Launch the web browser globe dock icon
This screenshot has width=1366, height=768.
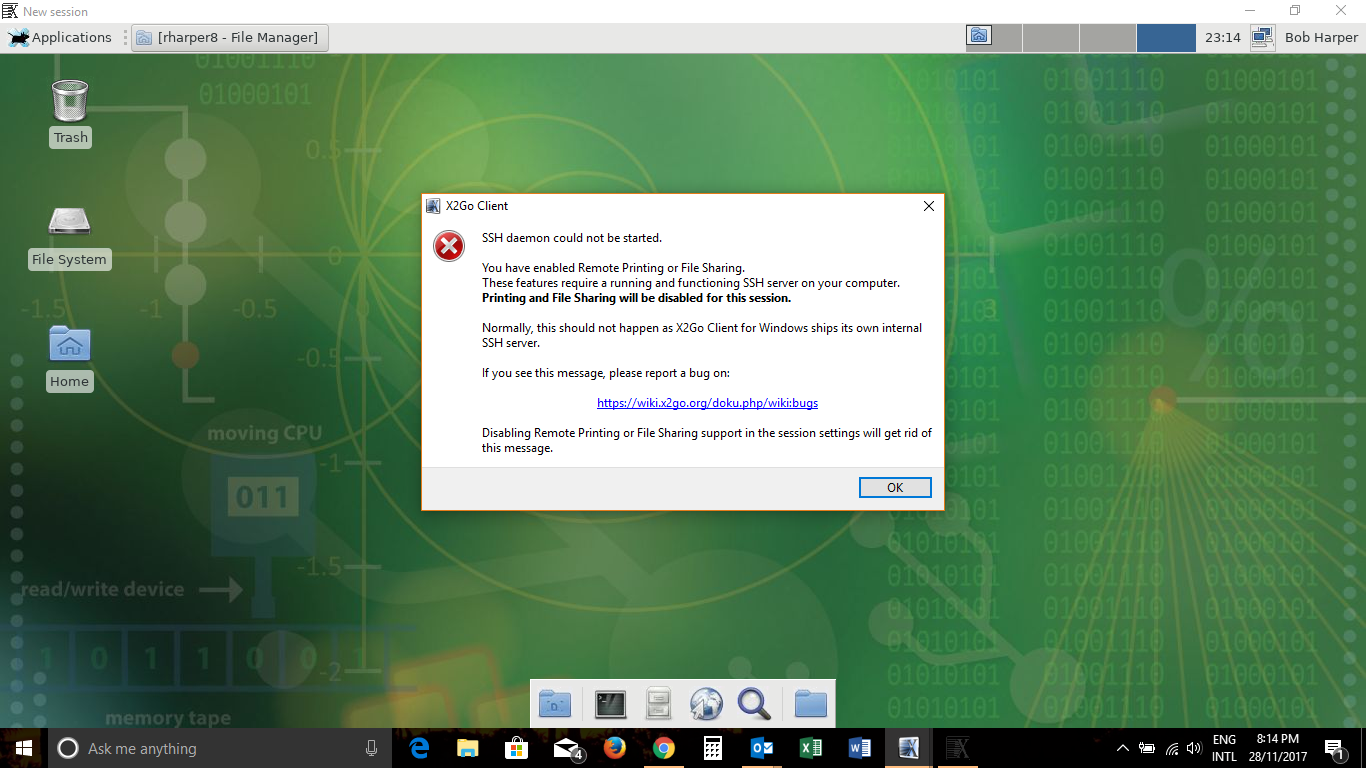pos(706,704)
